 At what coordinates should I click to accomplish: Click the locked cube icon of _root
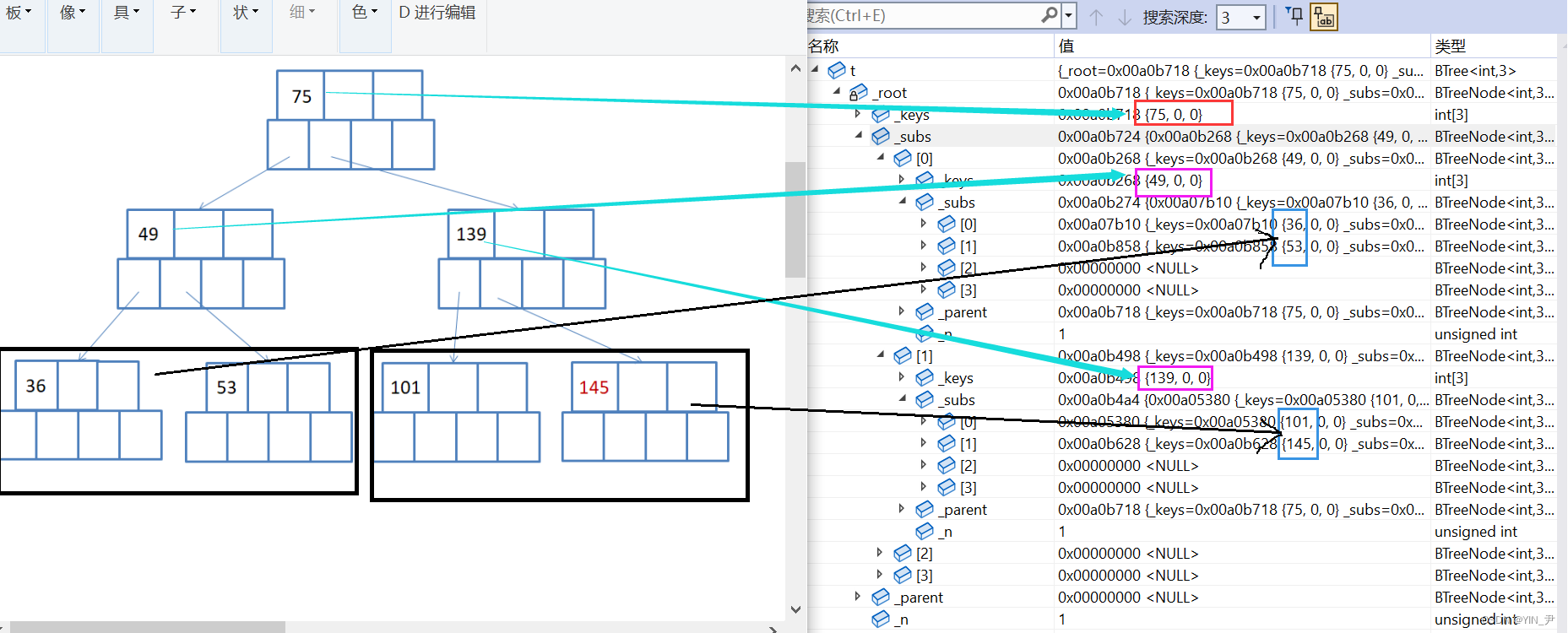click(858, 92)
